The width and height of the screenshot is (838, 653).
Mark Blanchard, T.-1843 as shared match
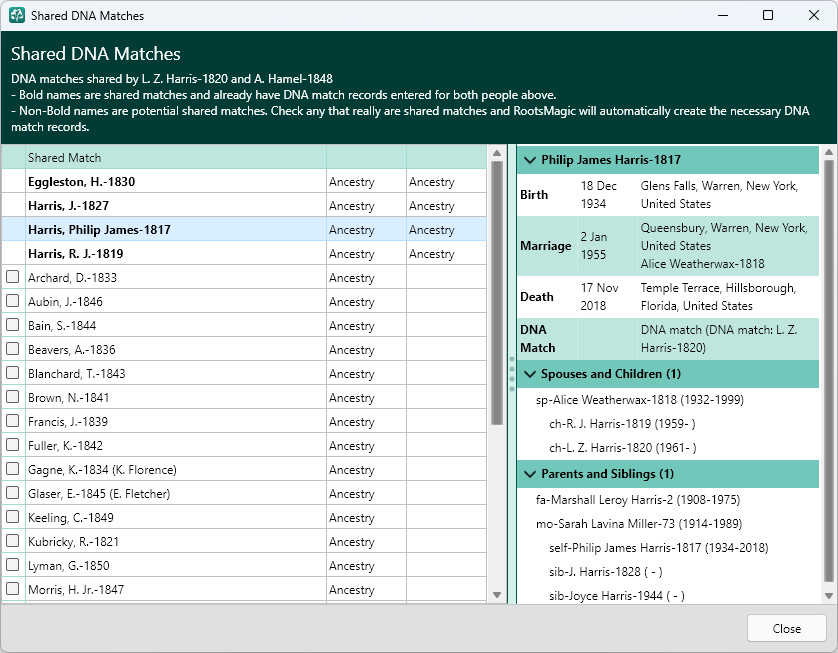(12, 373)
